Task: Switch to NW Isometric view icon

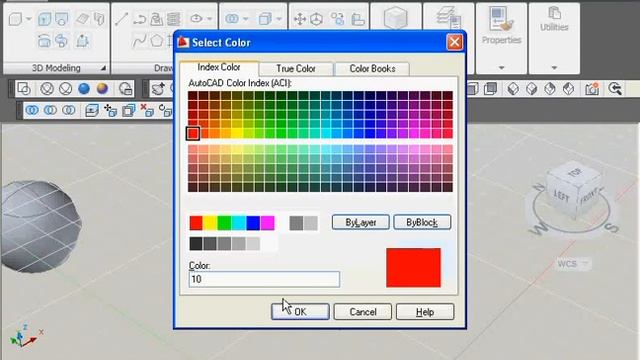Action: pyautogui.click(x=569, y=89)
